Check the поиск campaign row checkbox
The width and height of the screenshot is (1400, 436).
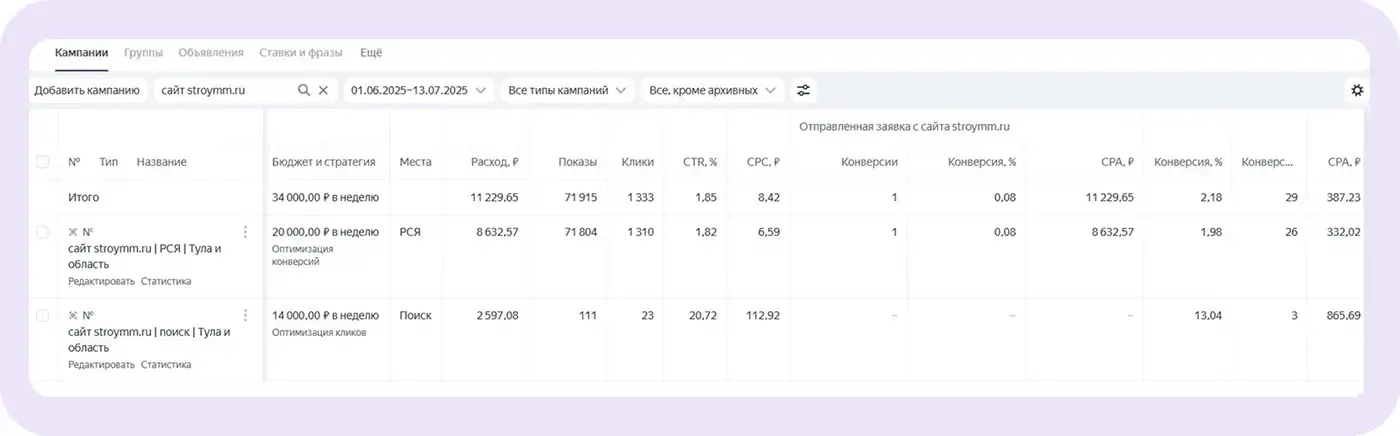coord(42,315)
